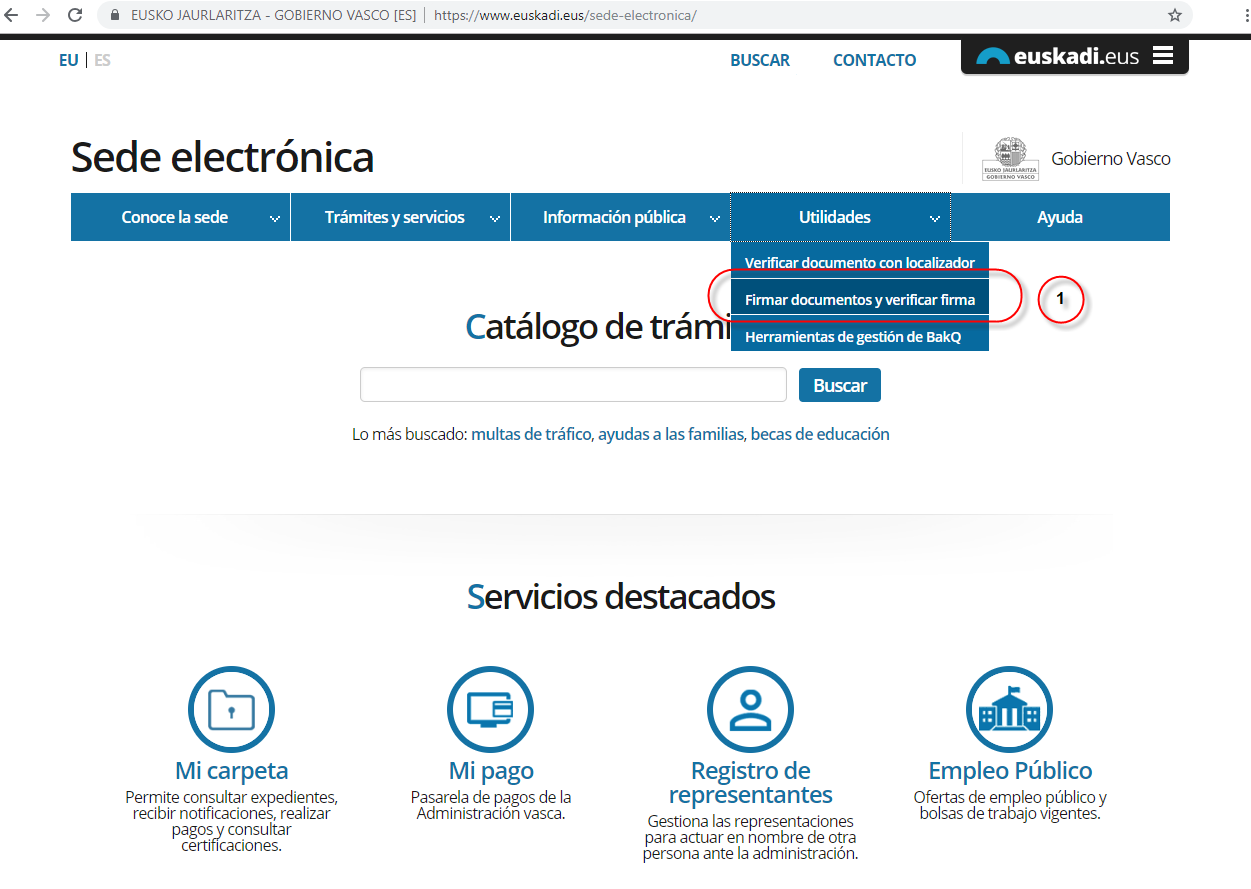This screenshot has width=1251, height=889.
Task: Expand the Trámites y servicios menu
Action: (x=400, y=217)
